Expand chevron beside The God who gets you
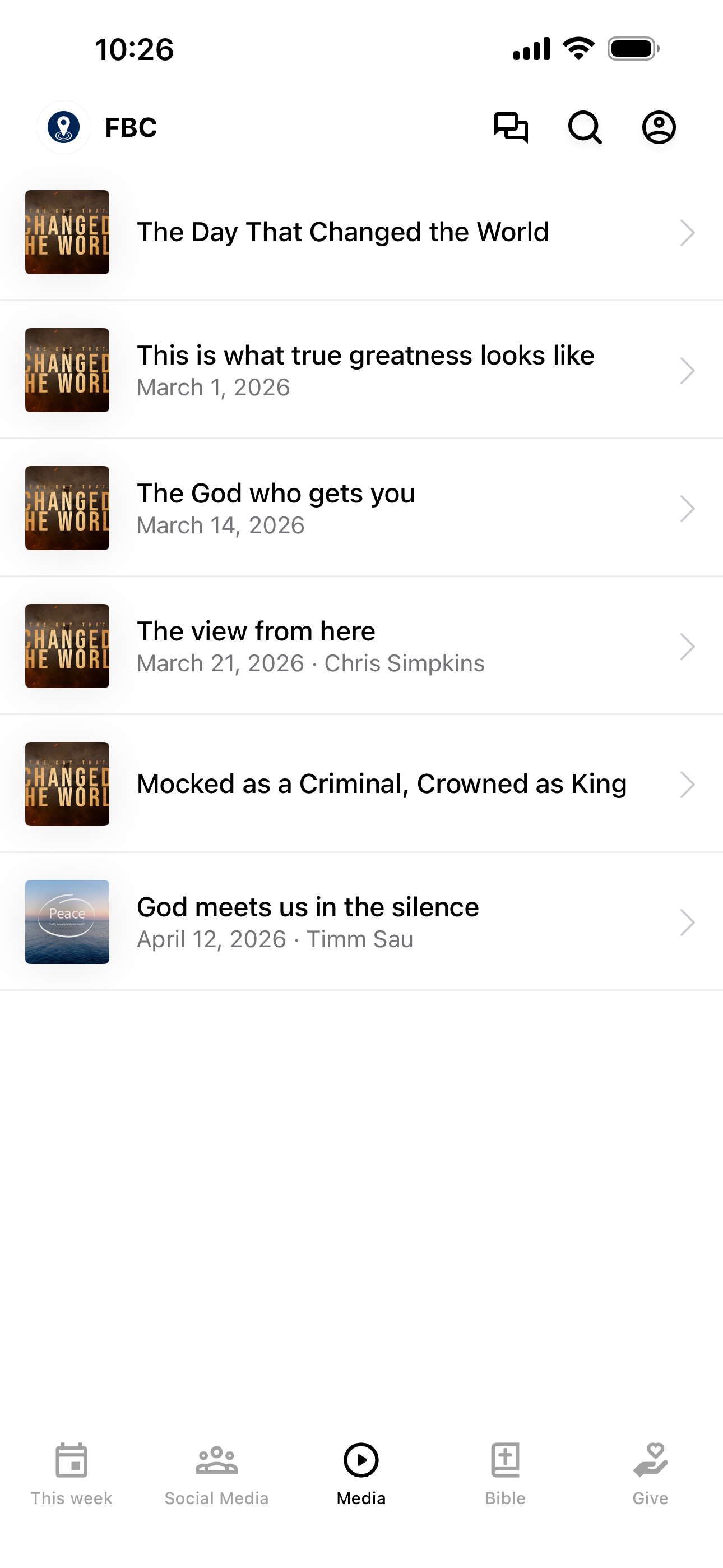 tap(687, 508)
